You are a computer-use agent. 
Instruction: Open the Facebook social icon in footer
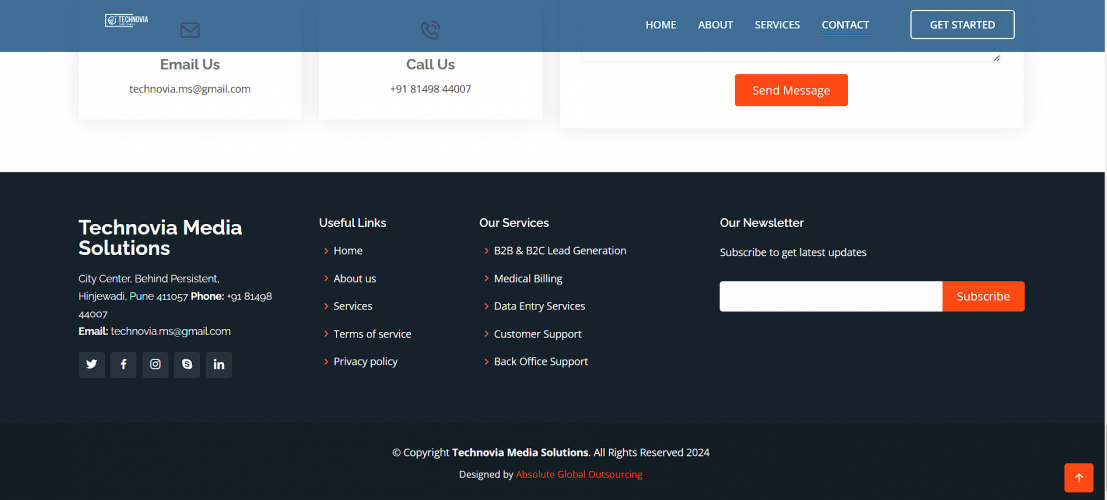click(124, 364)
